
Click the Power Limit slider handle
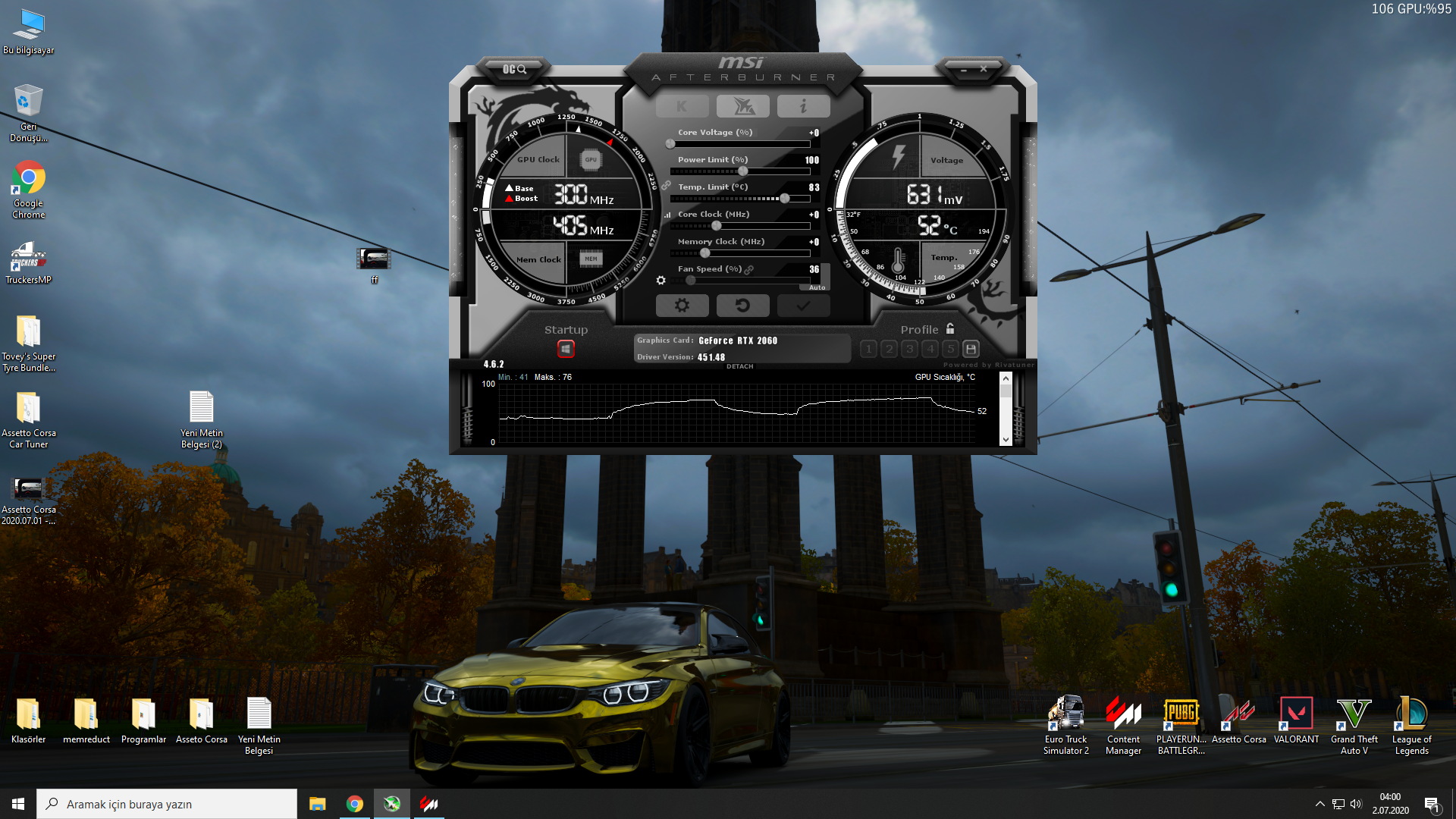[x=742, y=171]
